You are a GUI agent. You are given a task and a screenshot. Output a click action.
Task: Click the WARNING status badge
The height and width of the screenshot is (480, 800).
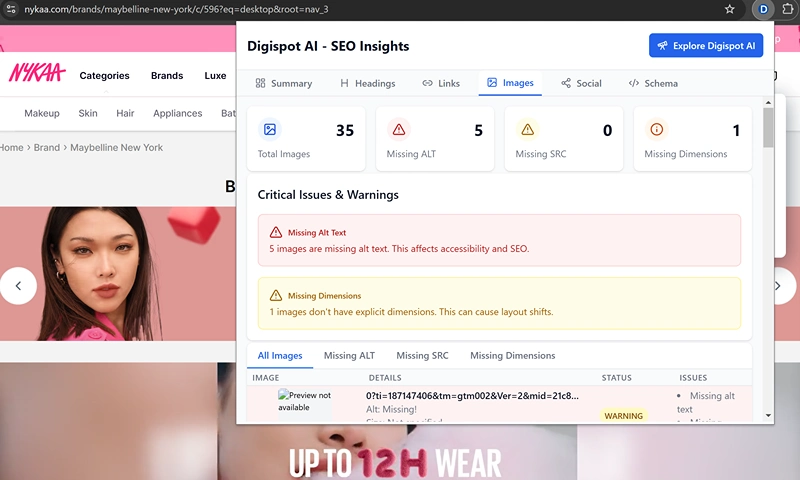pyautogui.click(x=623, y=416)
